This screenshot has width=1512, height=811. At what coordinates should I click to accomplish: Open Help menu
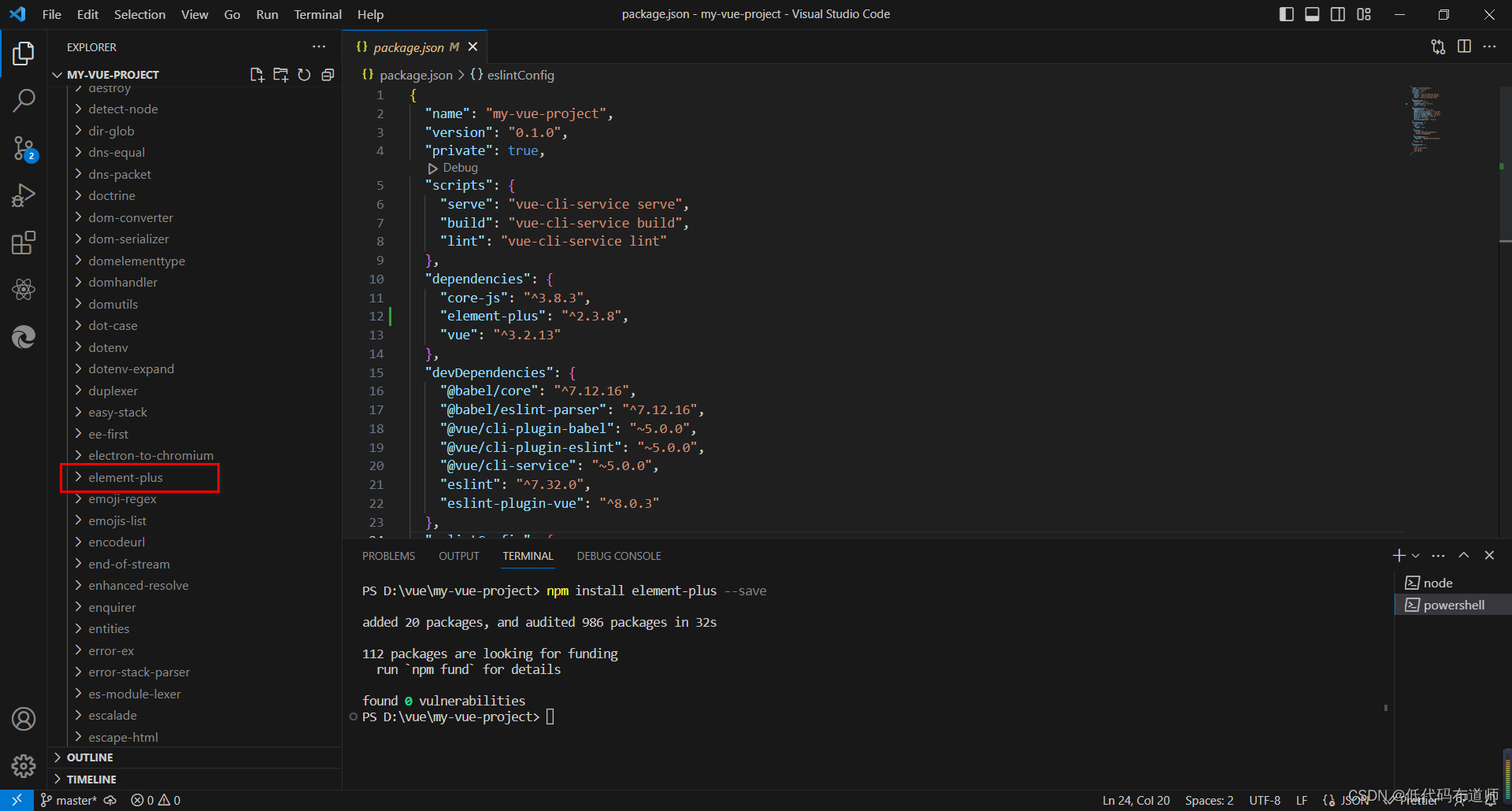point(370,14)
